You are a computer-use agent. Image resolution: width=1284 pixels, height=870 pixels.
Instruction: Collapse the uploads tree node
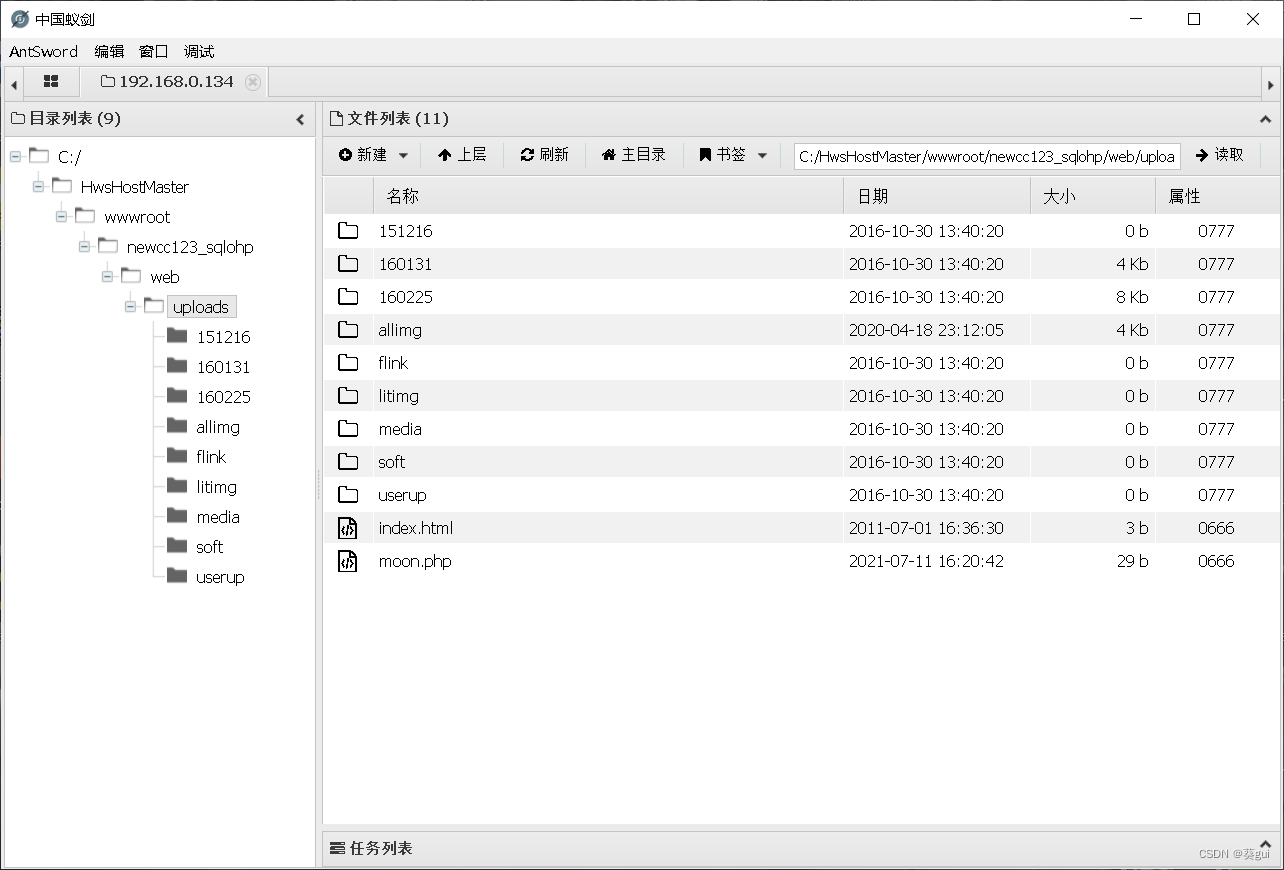coord(130,307)
